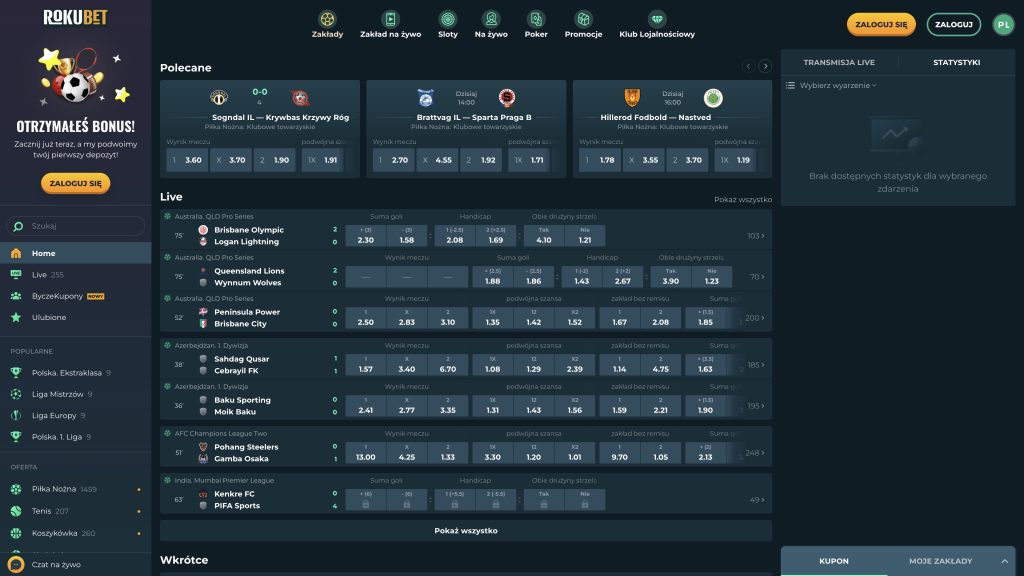Image resolution: width=1024 pixels, height=576 pixels.
Task: Select odds 3.60 for Sogndal IL win
Action: 187,160
